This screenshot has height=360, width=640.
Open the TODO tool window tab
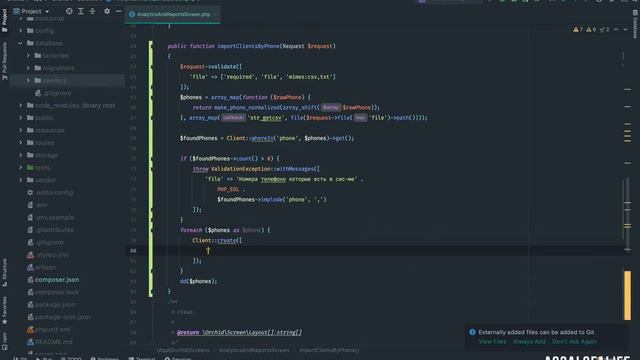(71, 358)
